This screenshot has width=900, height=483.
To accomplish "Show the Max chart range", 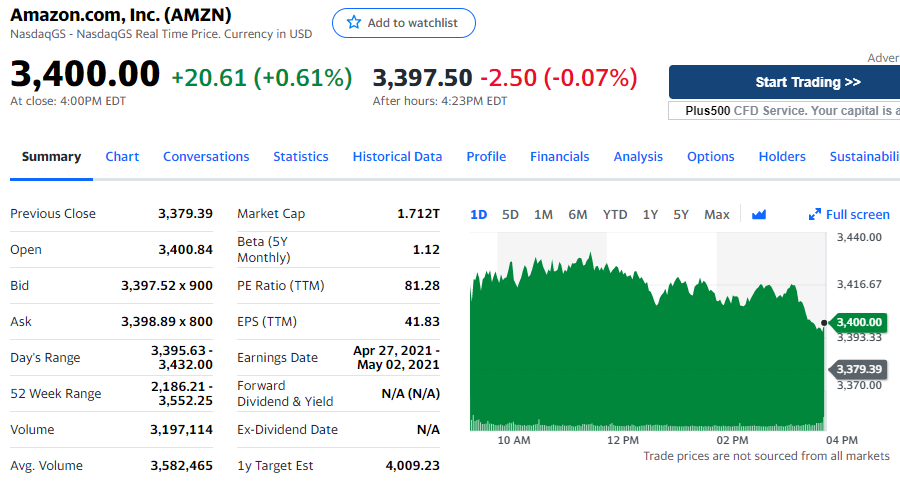I will (x=716, y=215).
